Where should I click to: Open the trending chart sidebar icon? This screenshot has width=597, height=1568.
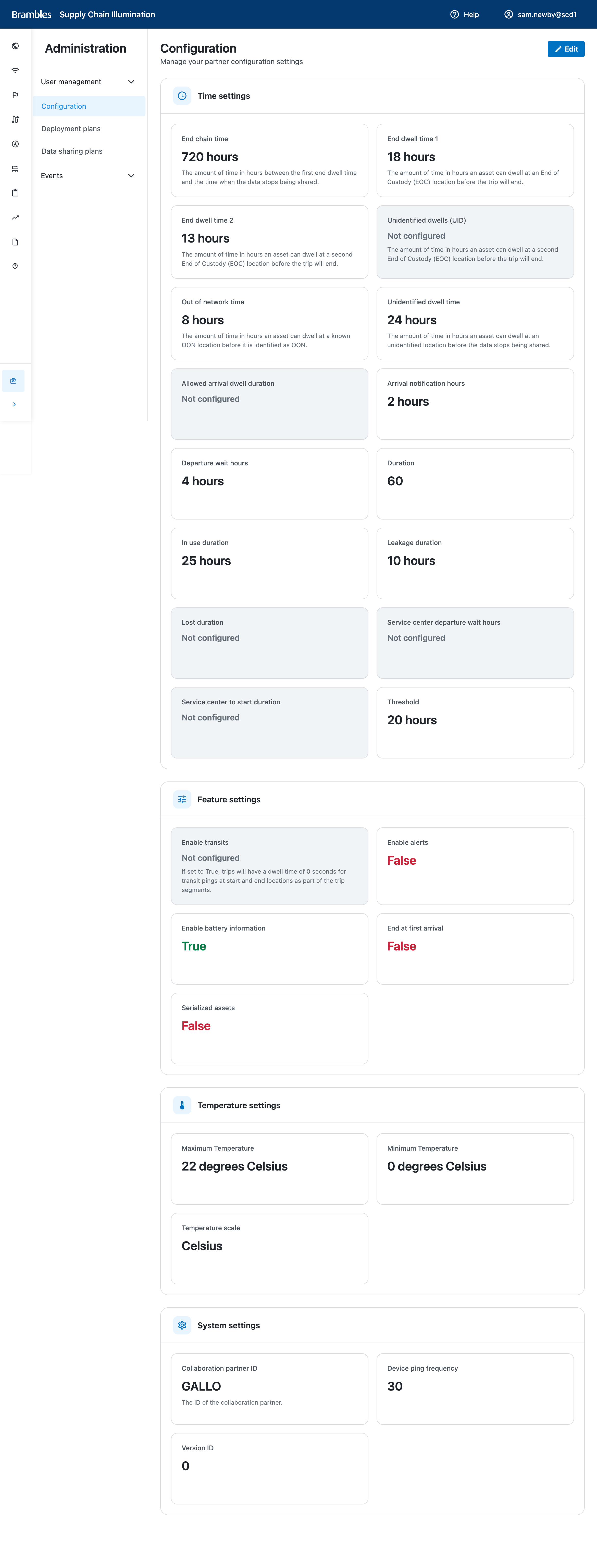coord(15,217)
